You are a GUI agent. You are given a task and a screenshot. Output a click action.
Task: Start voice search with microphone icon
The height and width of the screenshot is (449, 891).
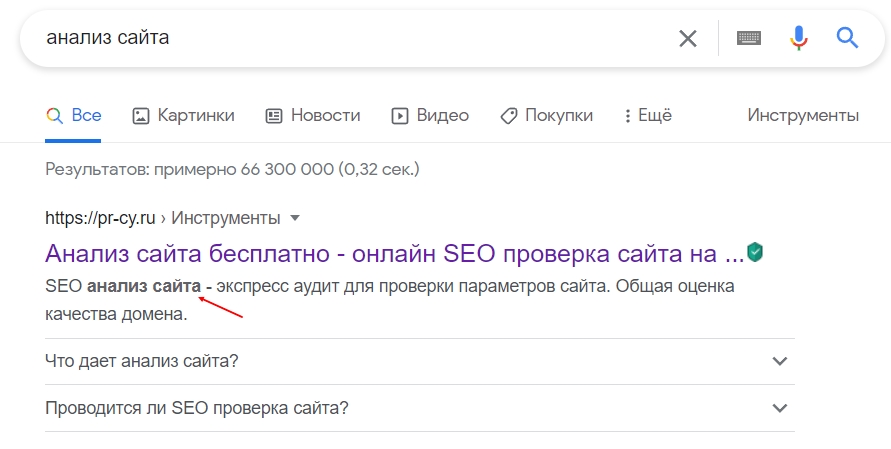click(798, 38)
